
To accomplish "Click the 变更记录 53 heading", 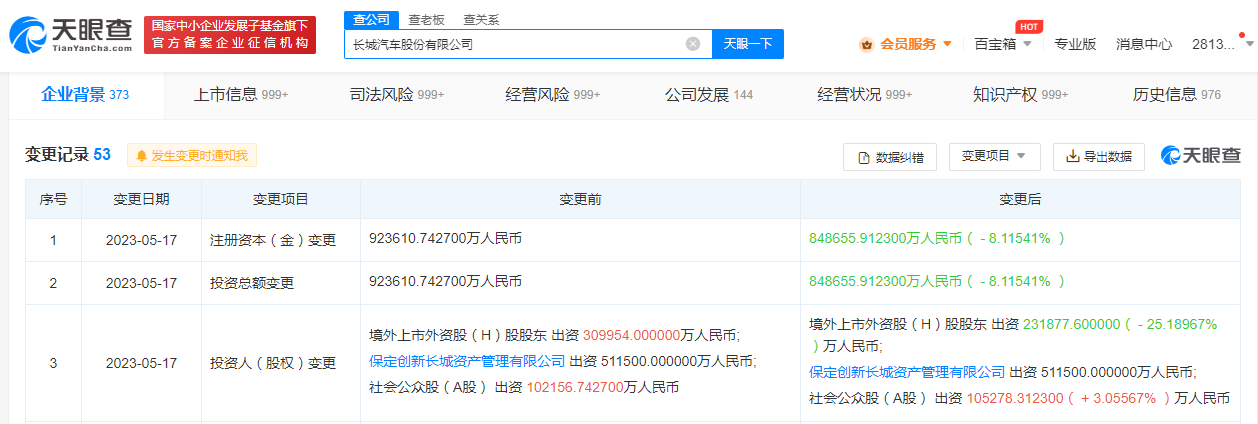I will 68,155.
